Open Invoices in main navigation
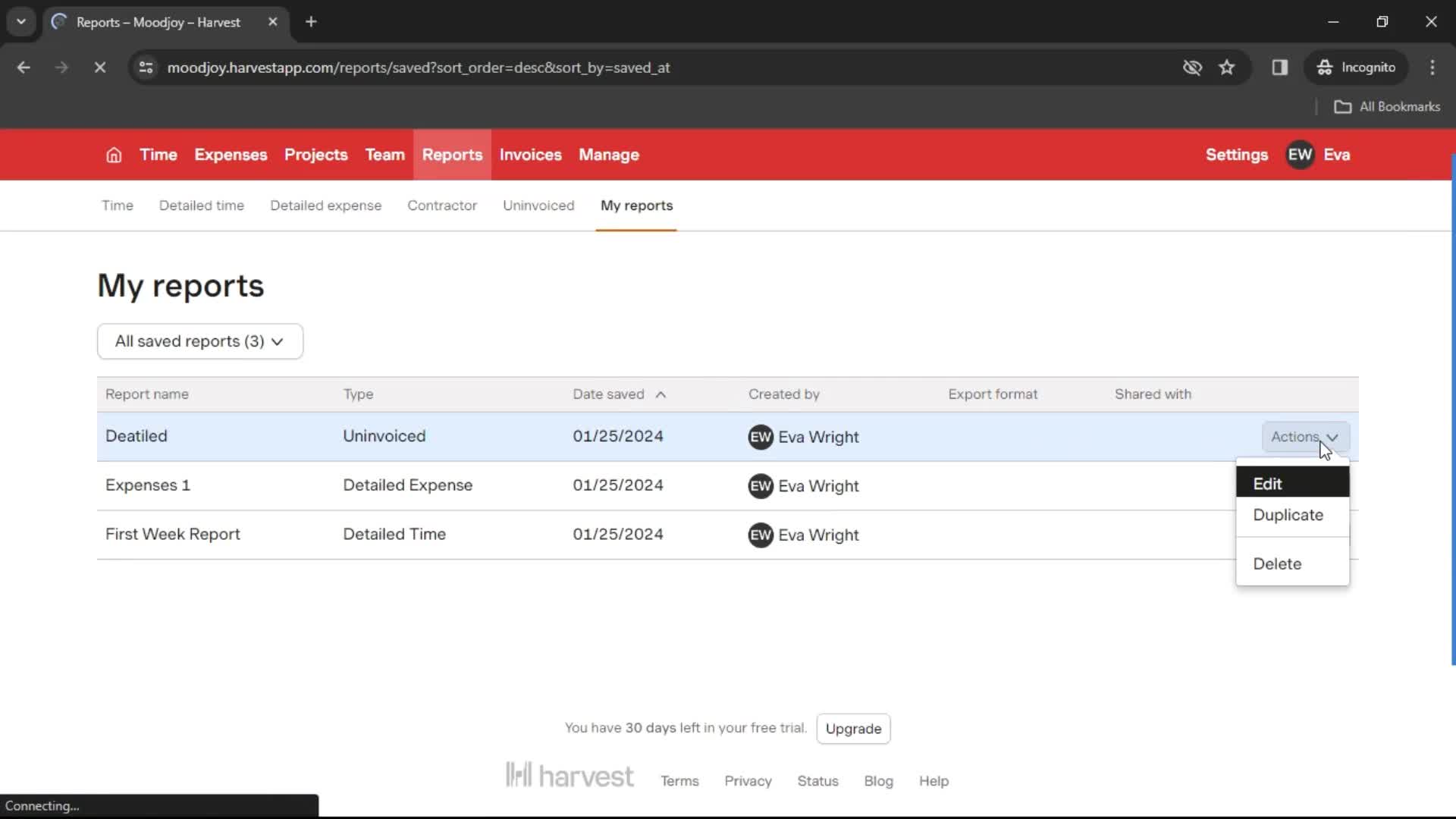Viewport: 1456px width, 819px height. tap(530, 155)
